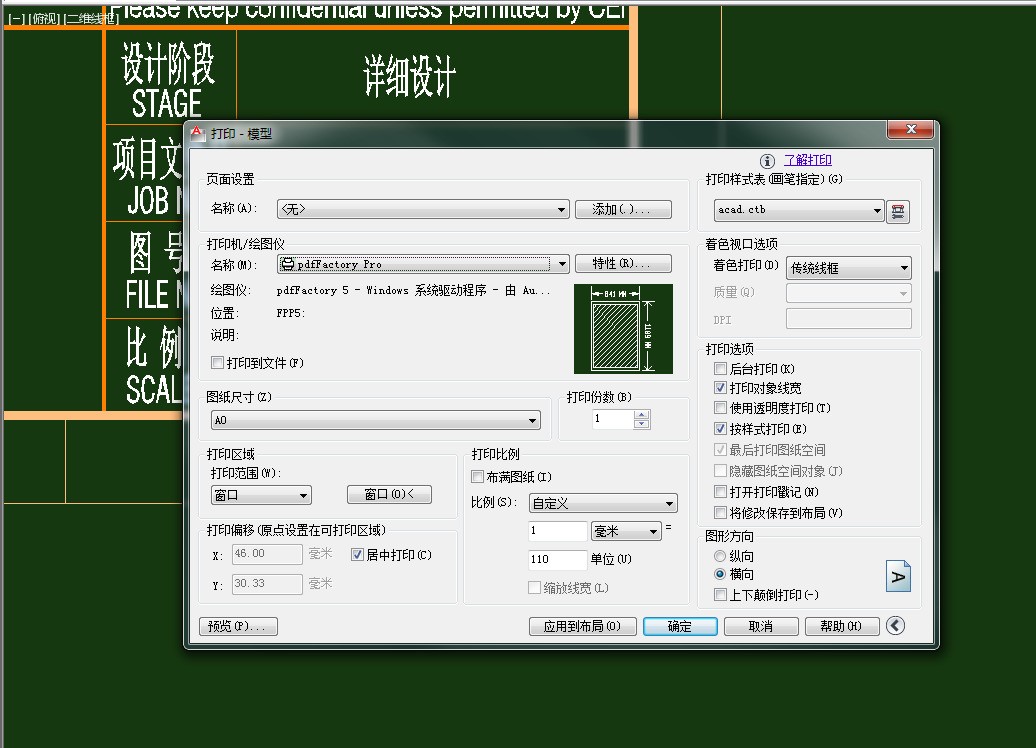Enable 后台打印 checkbox

pos(721,369)
